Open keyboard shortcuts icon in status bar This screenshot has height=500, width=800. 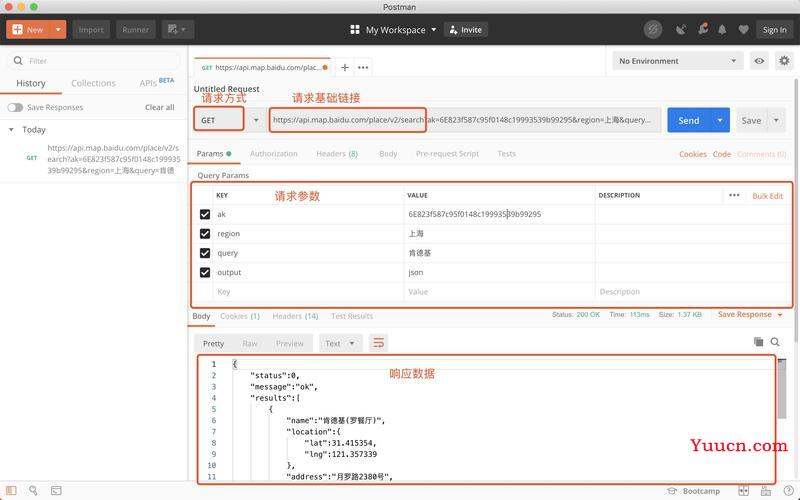click(x=766, y=491)
